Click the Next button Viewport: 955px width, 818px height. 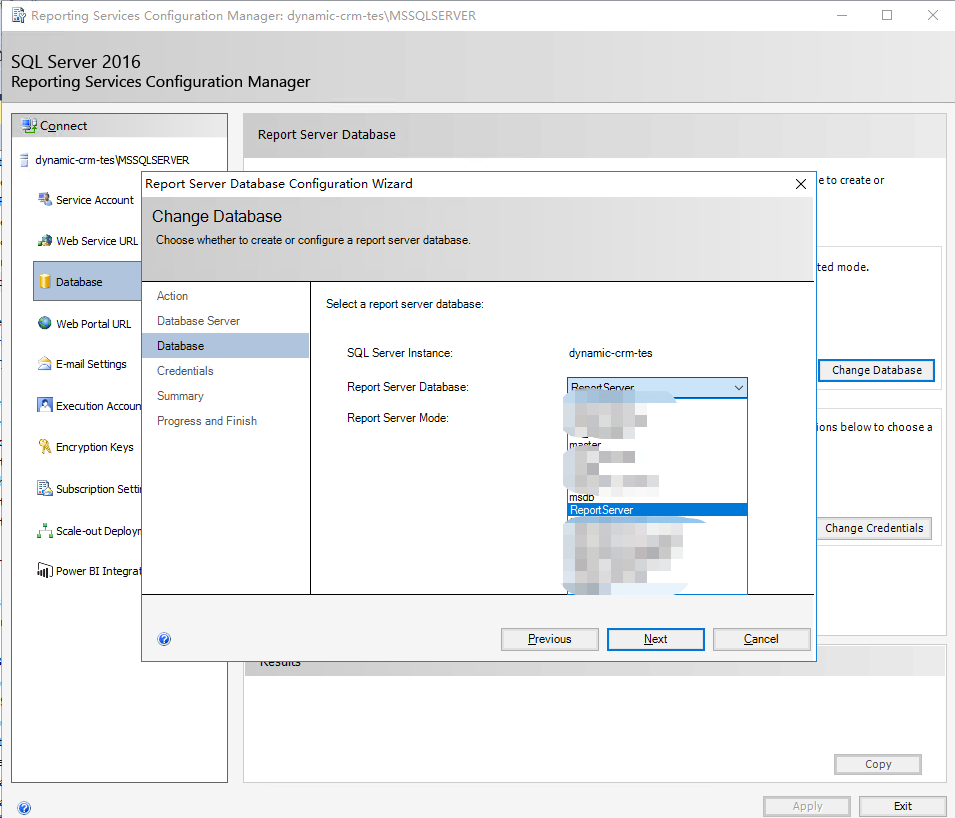(655, 639)
